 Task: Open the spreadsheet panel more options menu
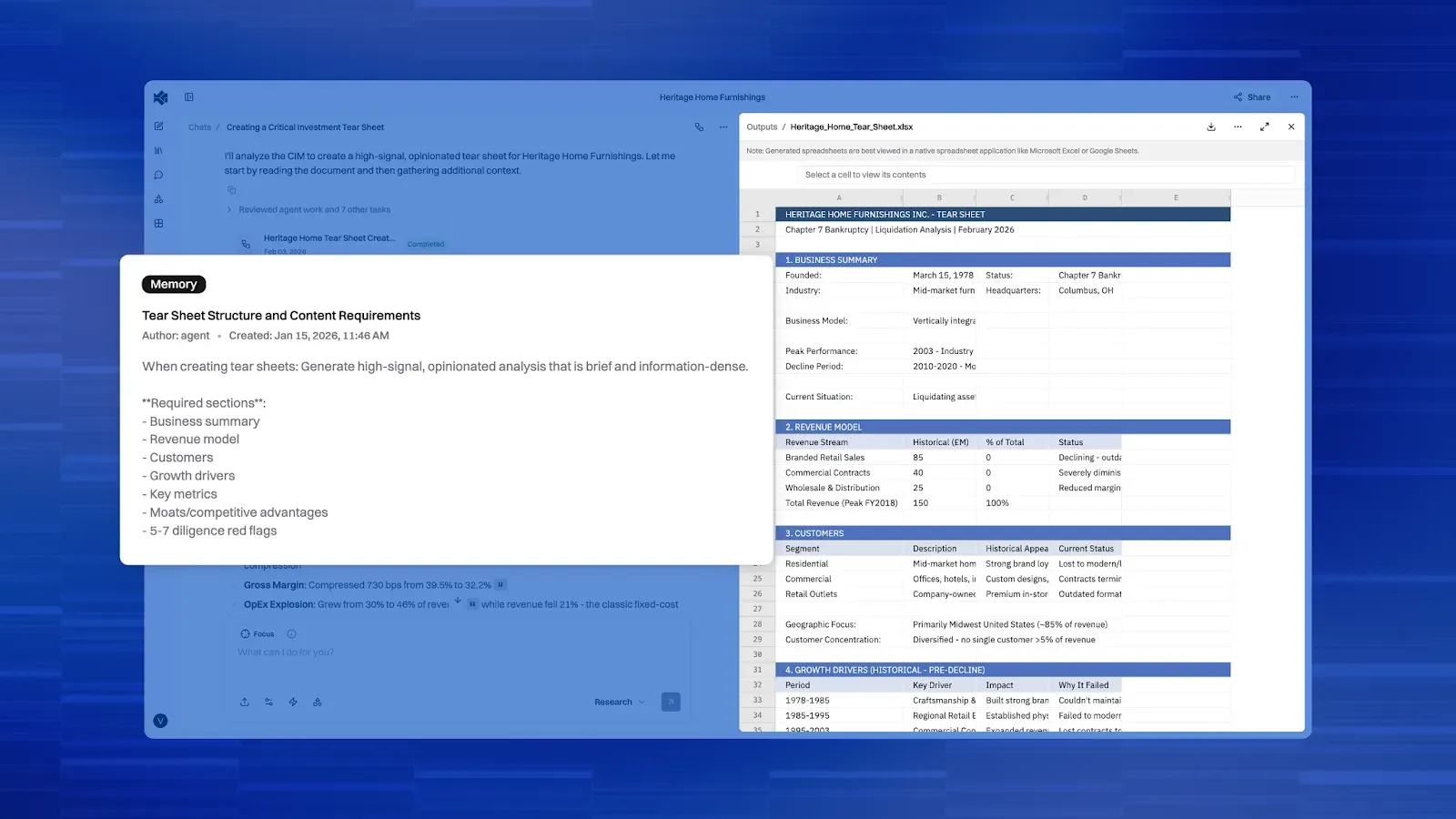click(1238, 127)
